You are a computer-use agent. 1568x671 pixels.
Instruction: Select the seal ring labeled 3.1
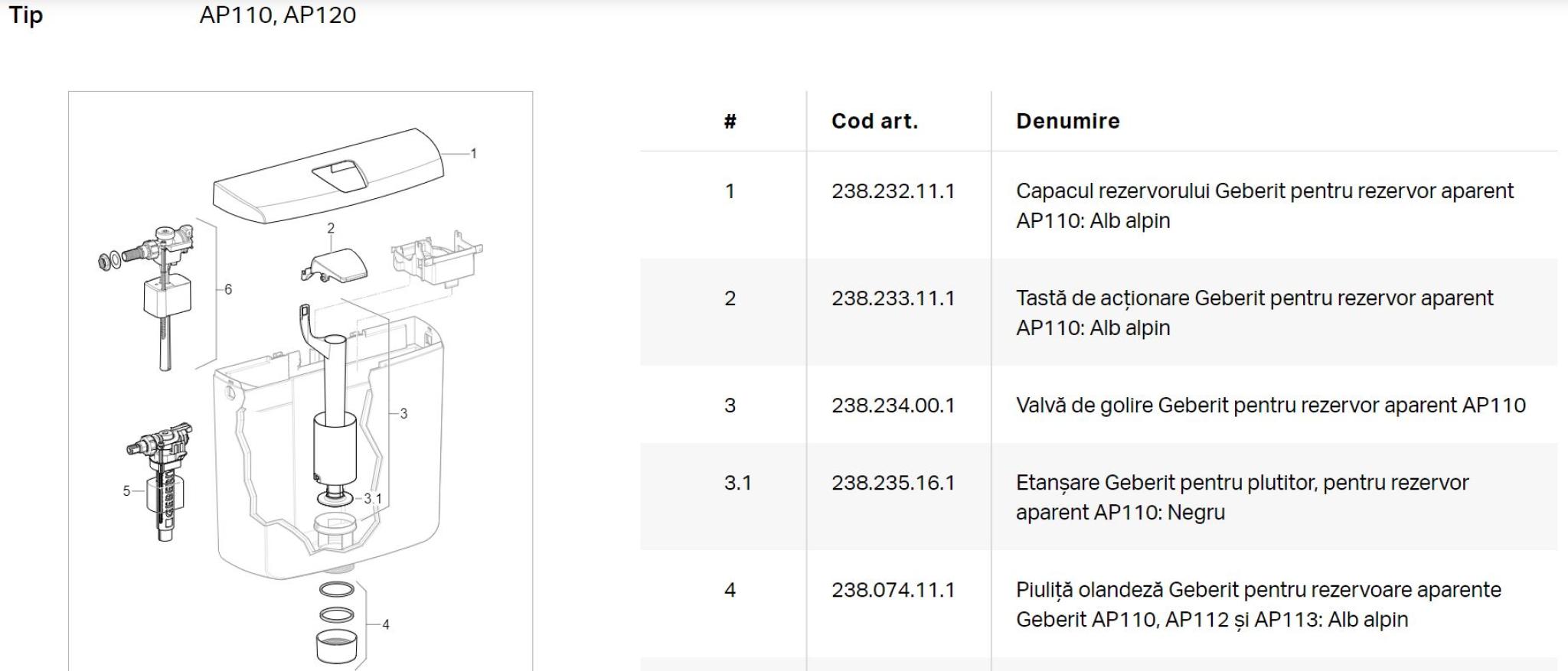(336, 499)
